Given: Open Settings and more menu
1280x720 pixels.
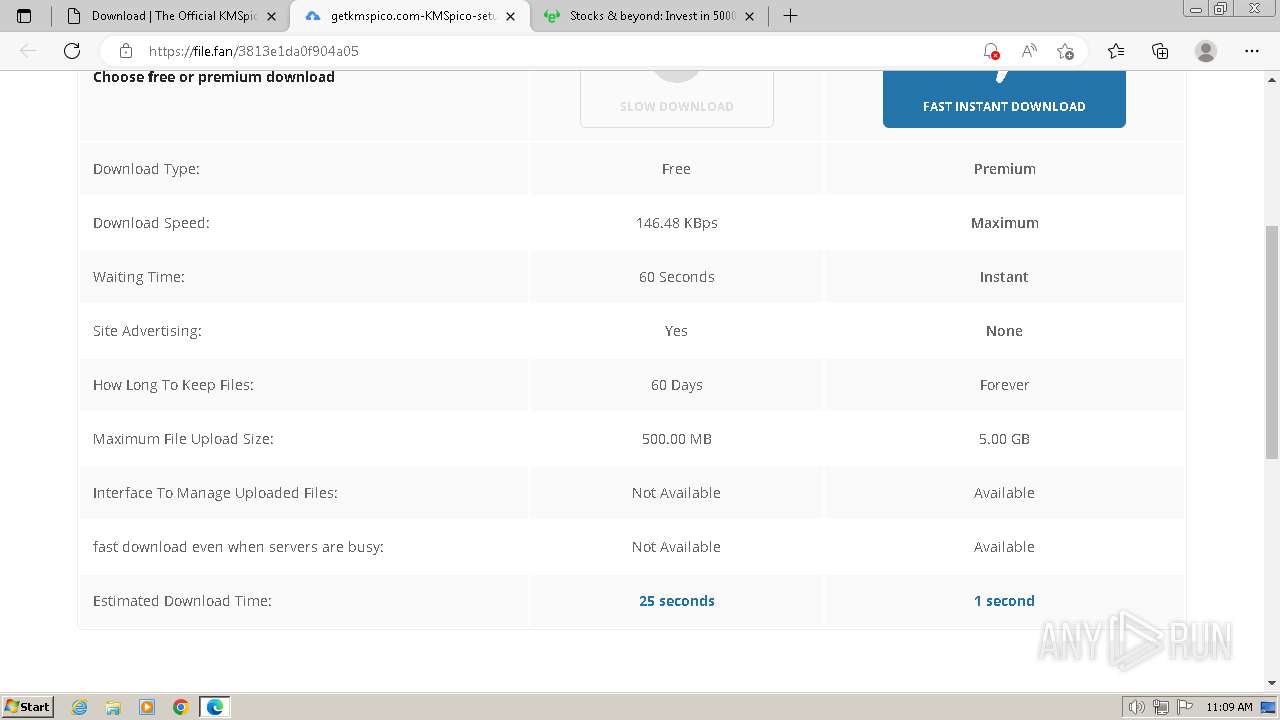Looking at the screenshot, I should point(1252,51).
